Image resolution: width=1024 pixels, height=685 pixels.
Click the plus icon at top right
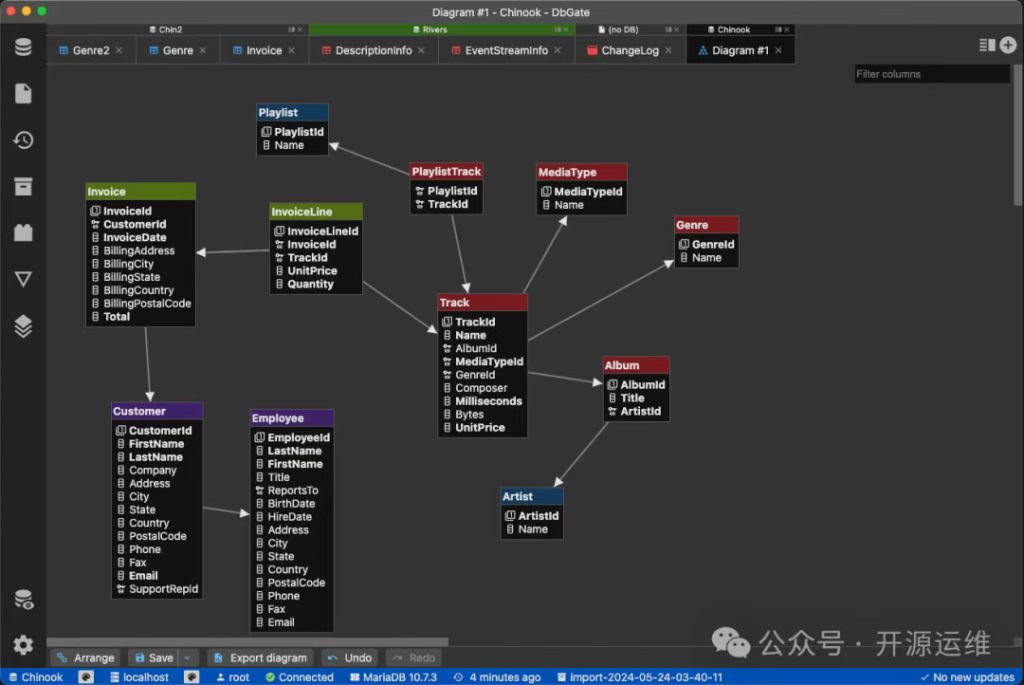coord(1008,45)
